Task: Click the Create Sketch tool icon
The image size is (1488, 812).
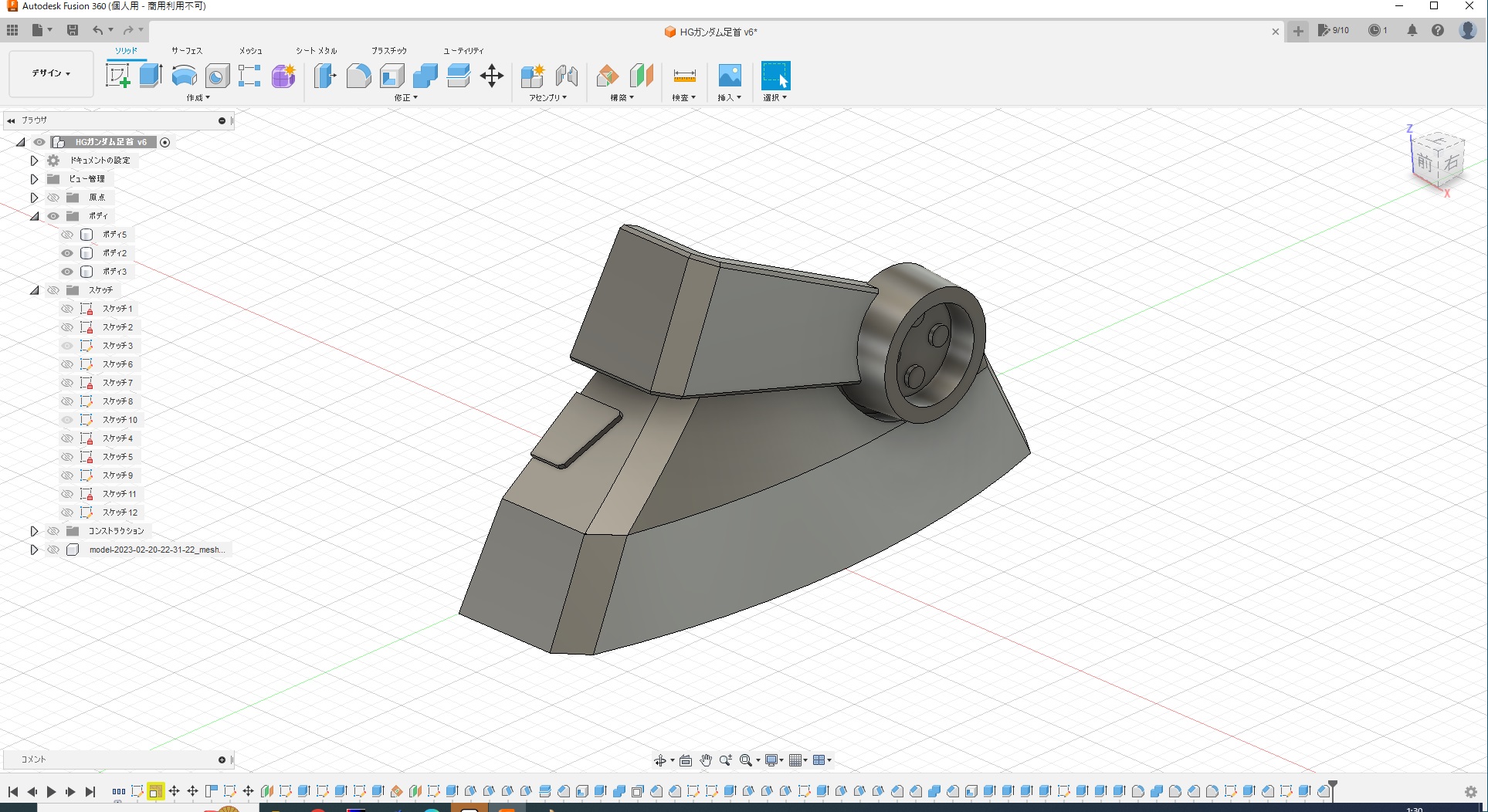Action: click(x=117, y=76)
